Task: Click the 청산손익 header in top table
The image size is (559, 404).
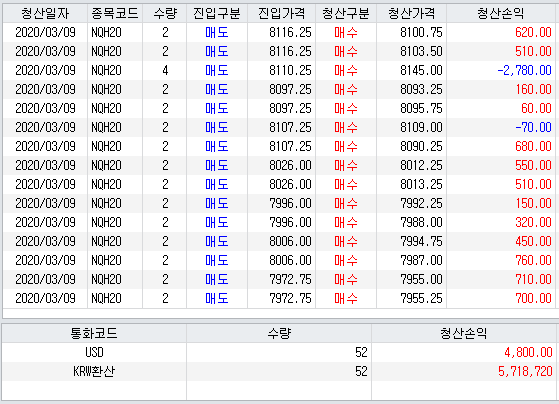Action: pos(501,14)
